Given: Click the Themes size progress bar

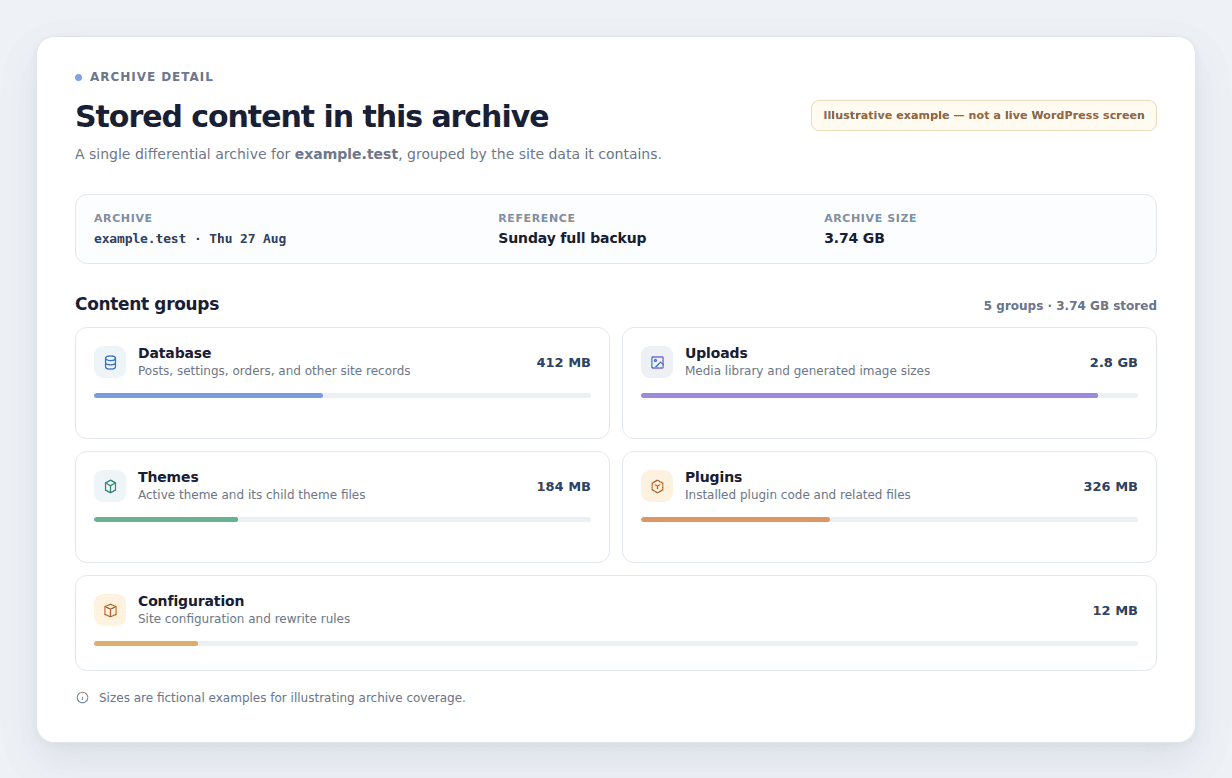Looking at the screenshot, I should coord(342,519).
